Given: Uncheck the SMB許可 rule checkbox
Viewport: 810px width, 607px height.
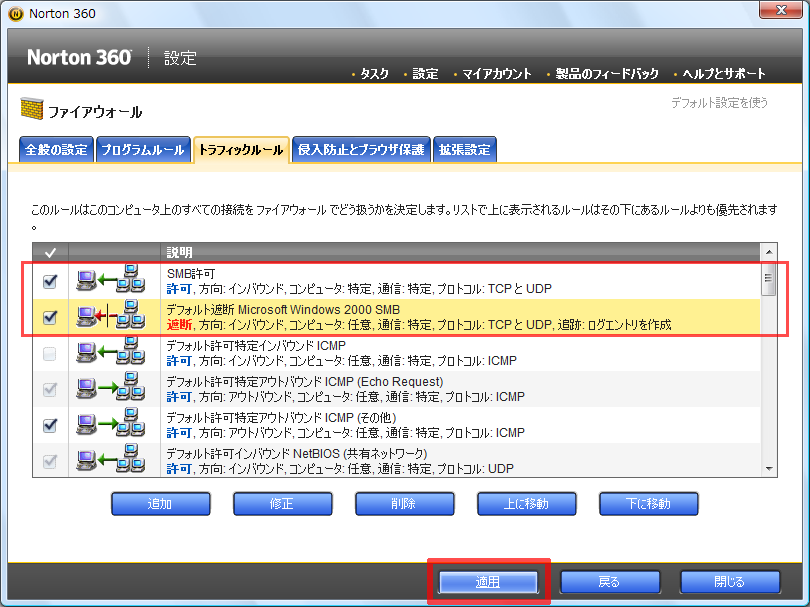Looking at the screenshot, I should coord(49,282).
